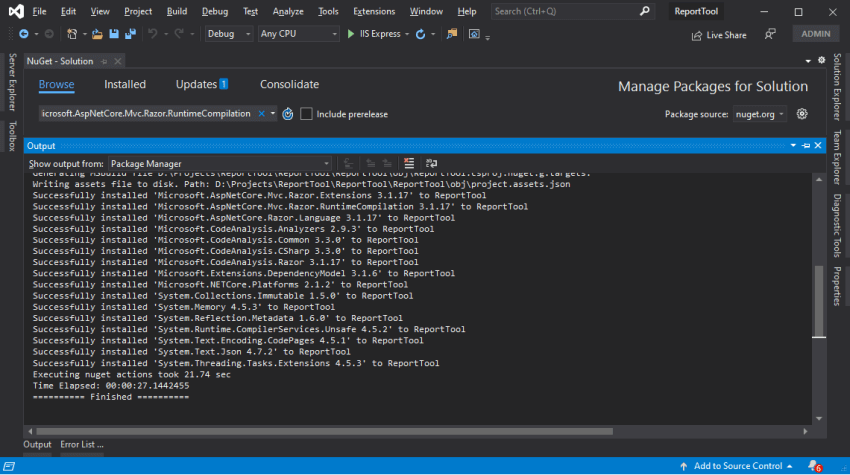
Task: Open the Error List bottom tab
Action: tap(82, 445)
